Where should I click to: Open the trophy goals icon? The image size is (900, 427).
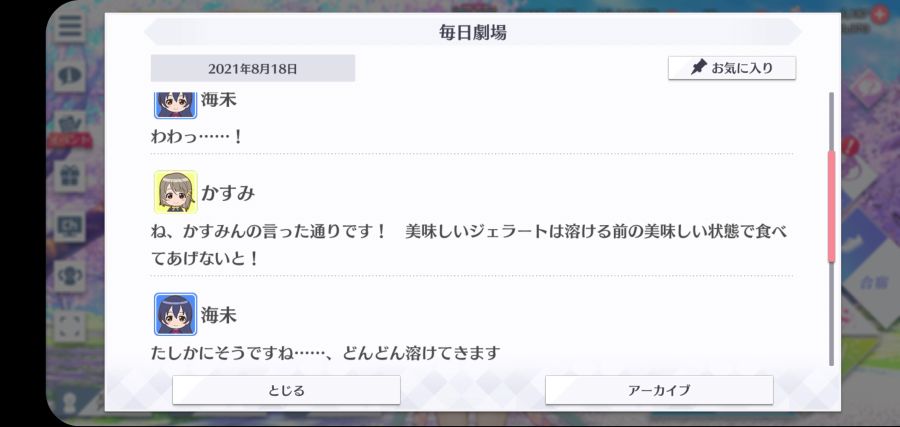pos(70,275)
